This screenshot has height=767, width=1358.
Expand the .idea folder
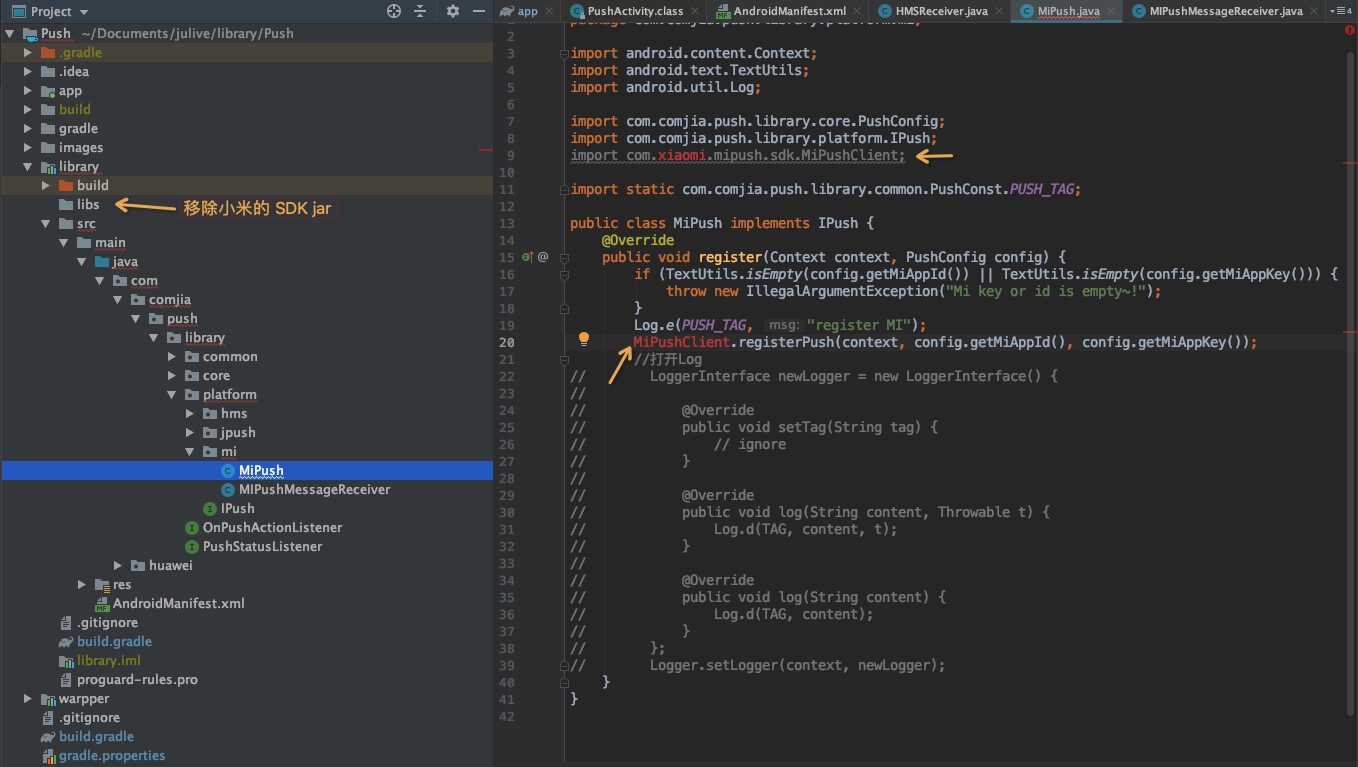point(29,71)
